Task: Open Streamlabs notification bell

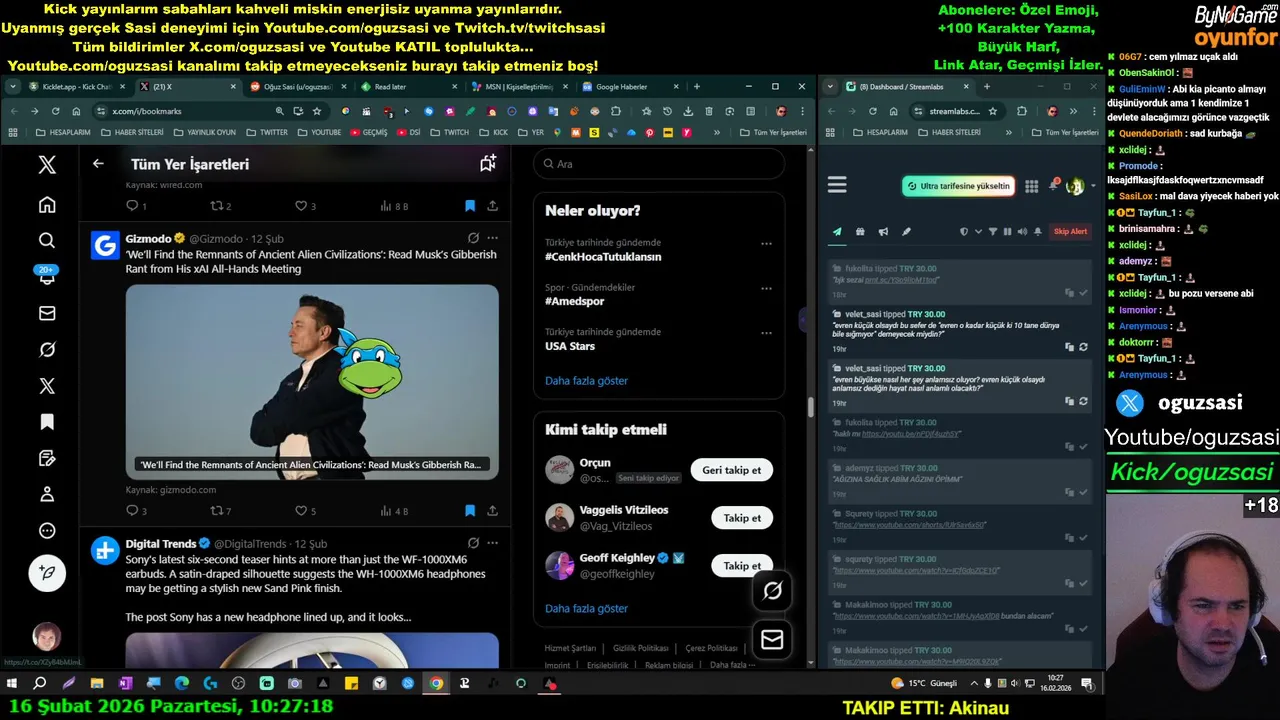Action: [1053, 186]
